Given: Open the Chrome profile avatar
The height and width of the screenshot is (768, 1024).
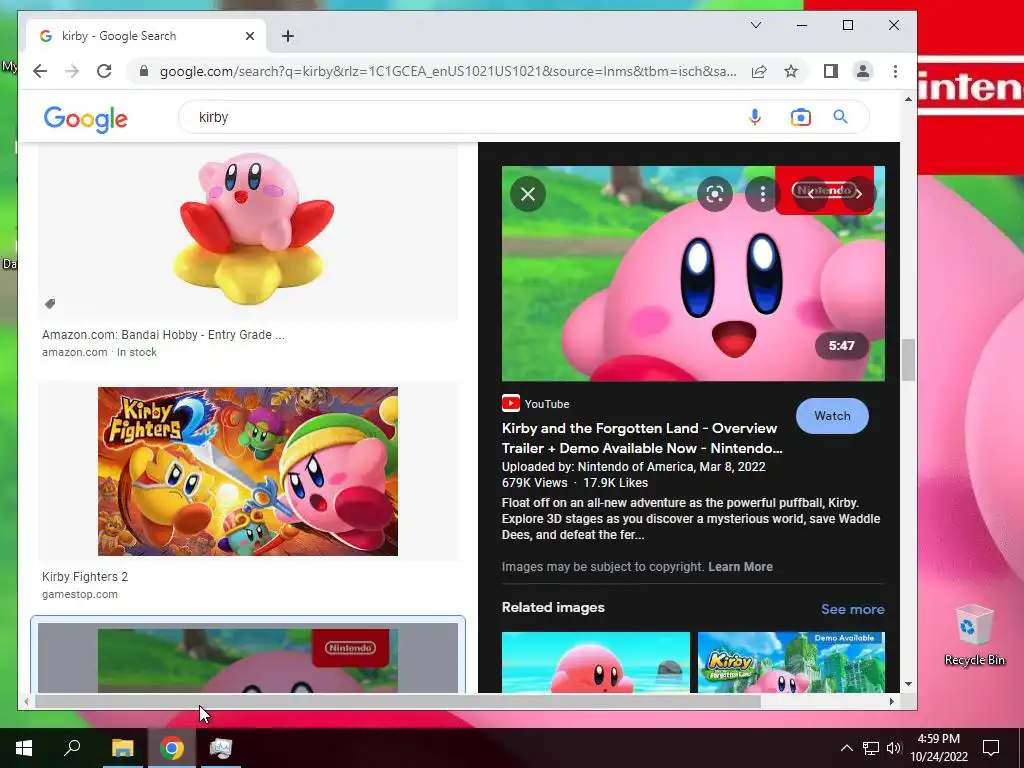Looking at the screenshot, I should coord(863,71).
